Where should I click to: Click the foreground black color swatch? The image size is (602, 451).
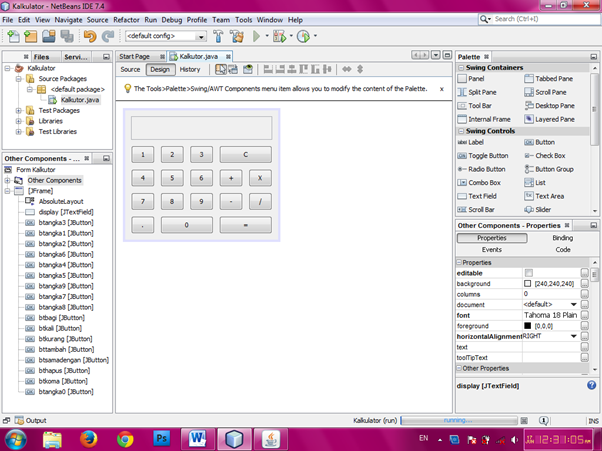tap(528, 326)
